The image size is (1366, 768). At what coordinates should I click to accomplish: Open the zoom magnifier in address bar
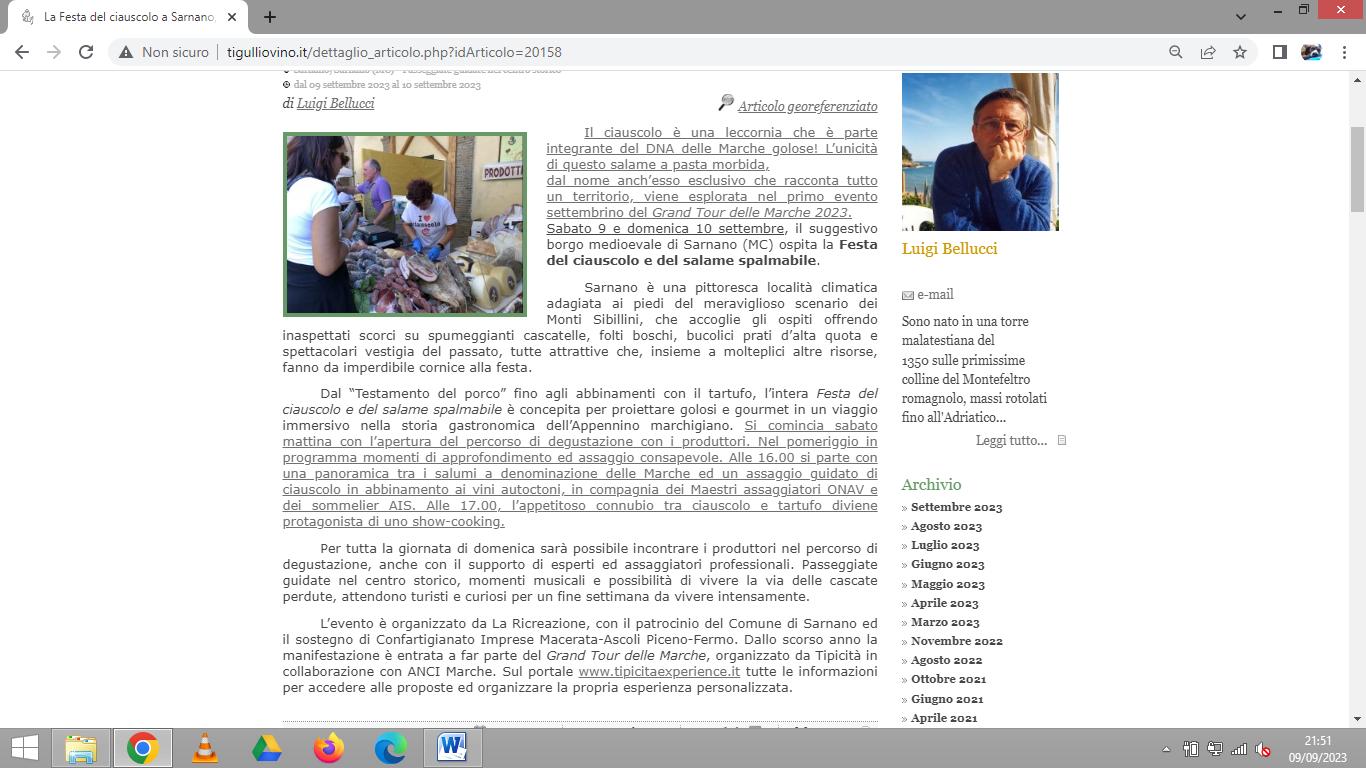click(1176, 52)
